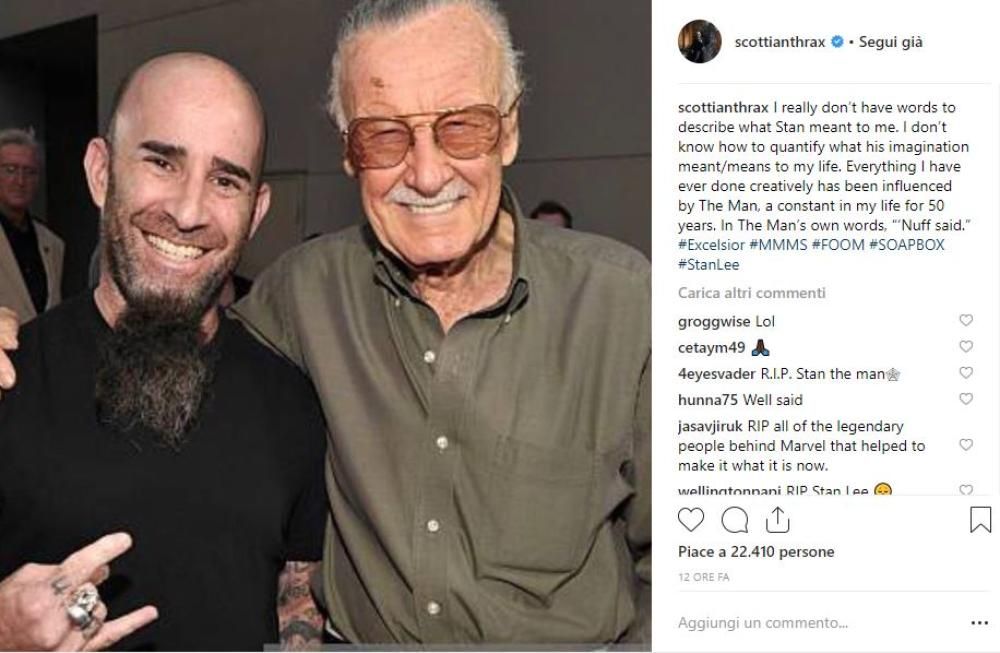Expand comments via "Carica altri commenti"
The height and width of the screenshot is (653, 1000).
[x=752, y=293]
